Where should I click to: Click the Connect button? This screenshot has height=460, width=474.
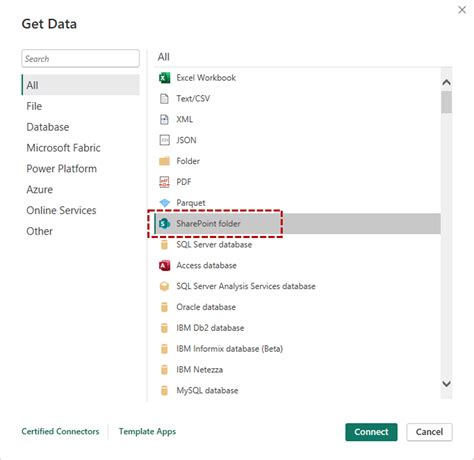pos(371,432)
